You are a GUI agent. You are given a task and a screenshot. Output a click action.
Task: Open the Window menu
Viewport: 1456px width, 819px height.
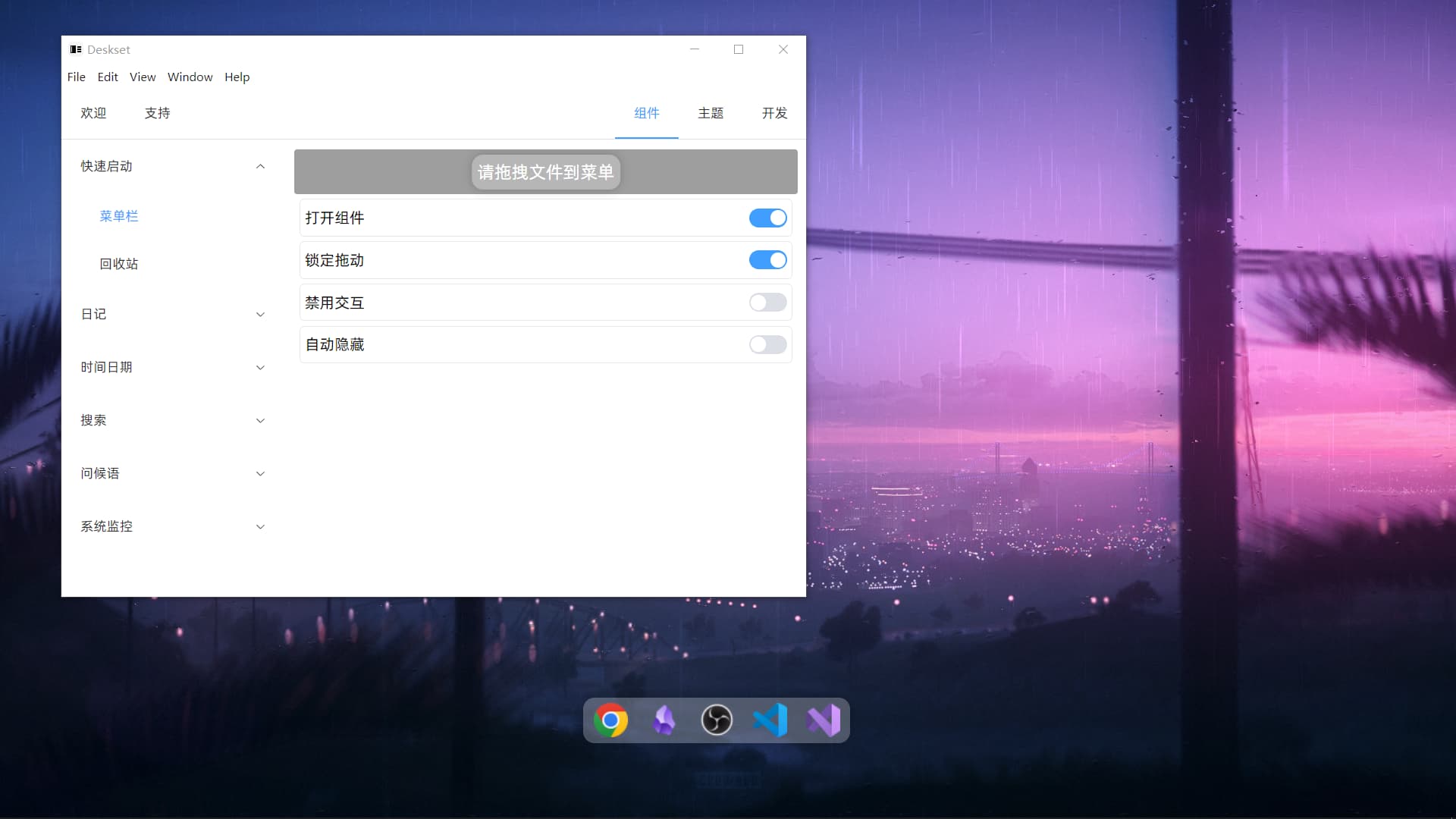point(190,77)
